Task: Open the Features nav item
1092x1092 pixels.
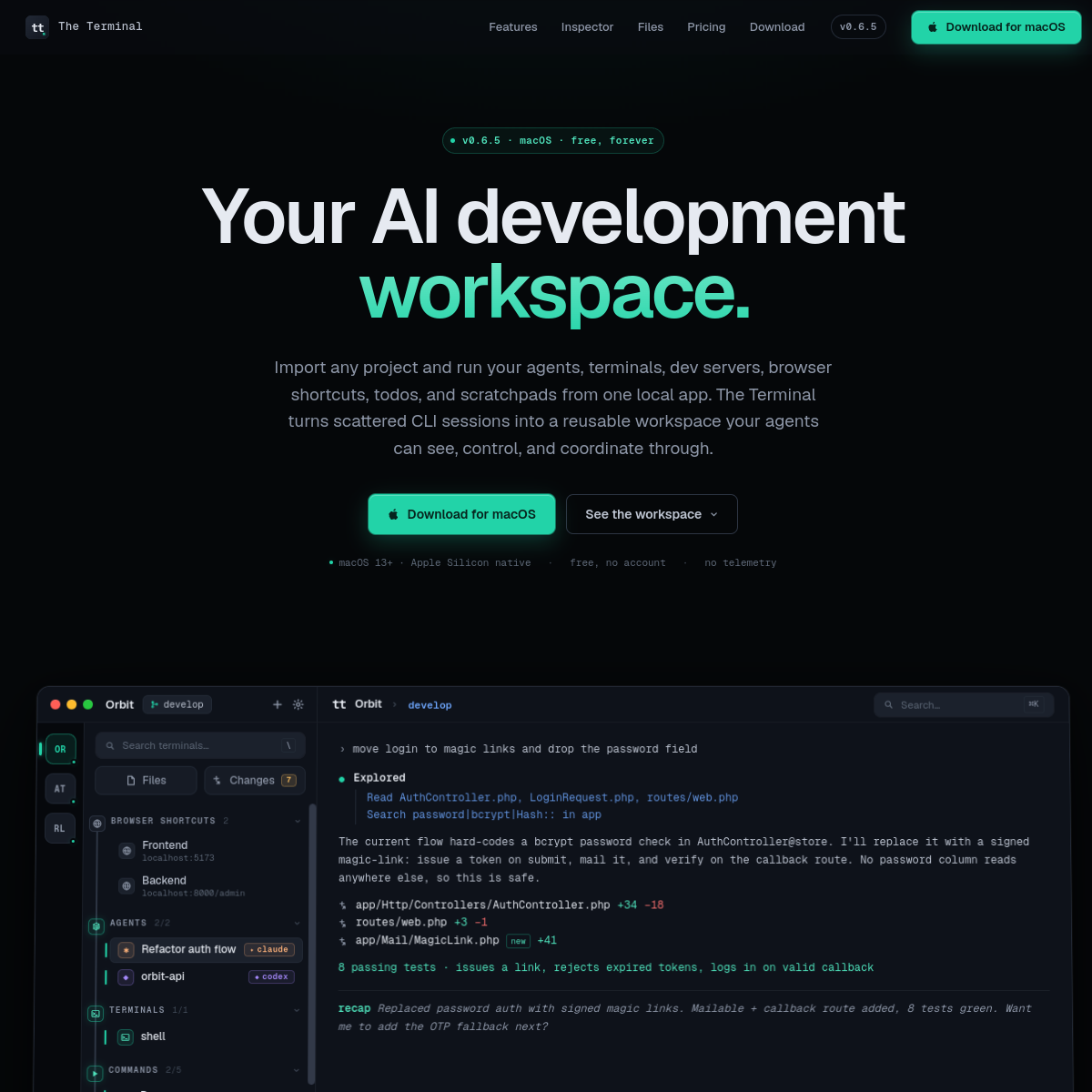Action: click(513, 27)
